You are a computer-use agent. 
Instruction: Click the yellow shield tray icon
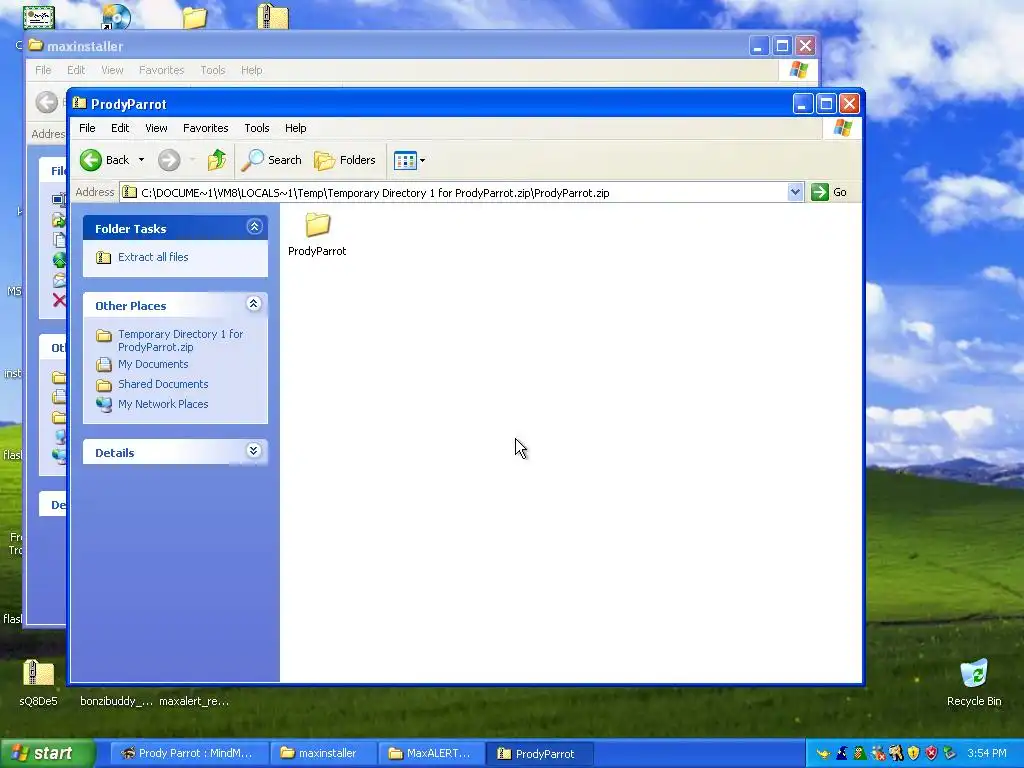[913, 754]
